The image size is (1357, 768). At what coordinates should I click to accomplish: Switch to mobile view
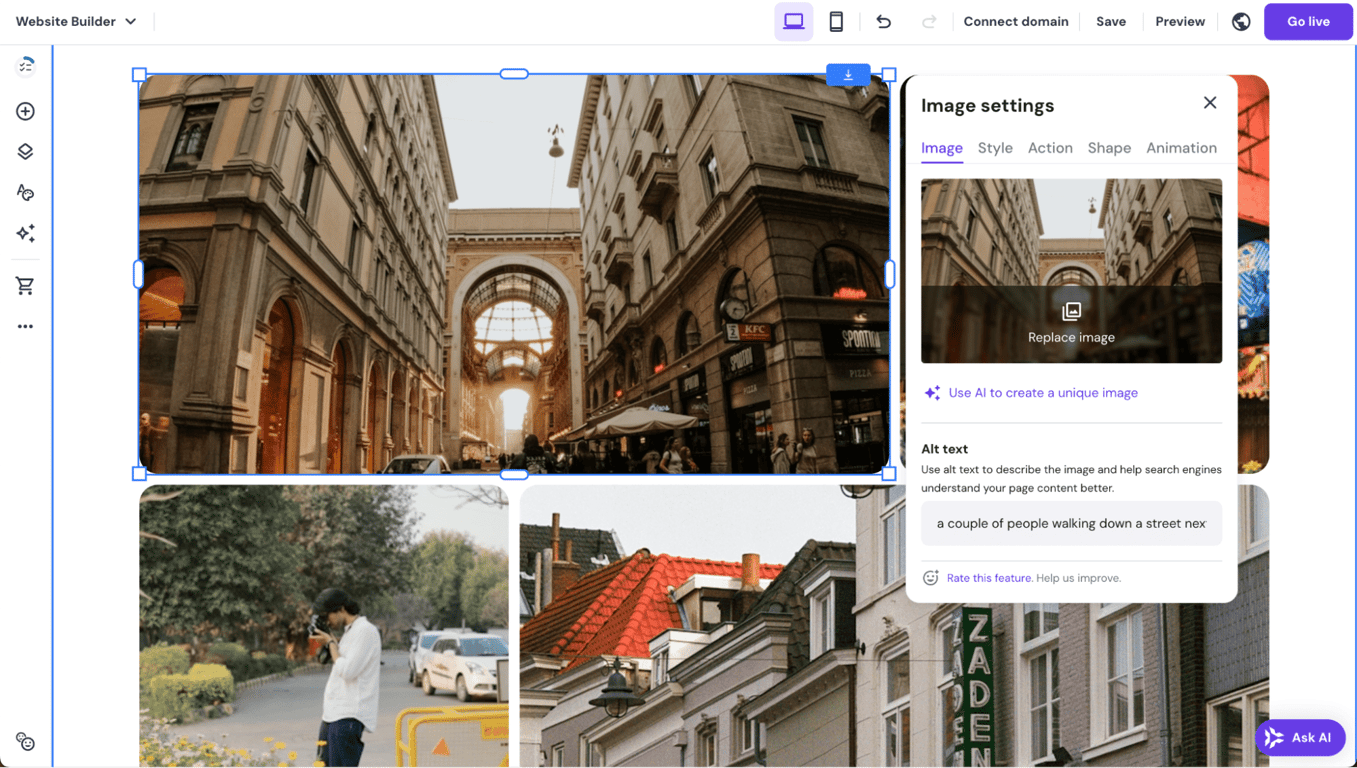click(836, 20)
